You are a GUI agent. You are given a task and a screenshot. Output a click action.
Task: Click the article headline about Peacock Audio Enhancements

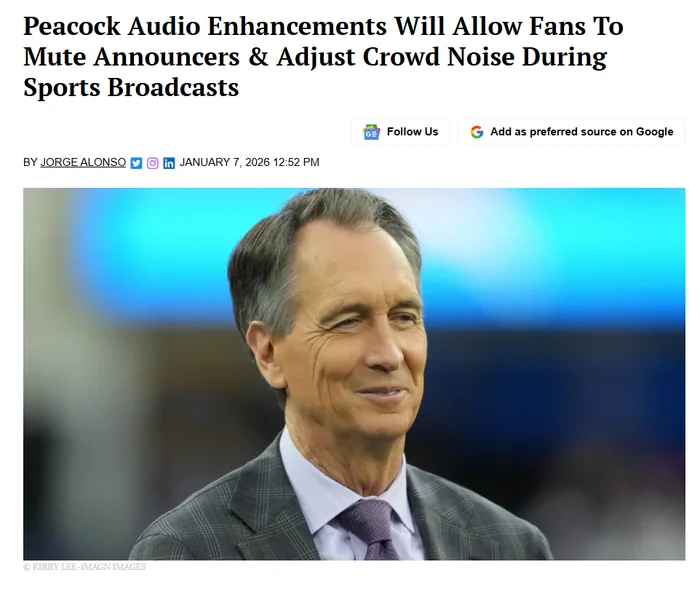click(x=323, y=56)
